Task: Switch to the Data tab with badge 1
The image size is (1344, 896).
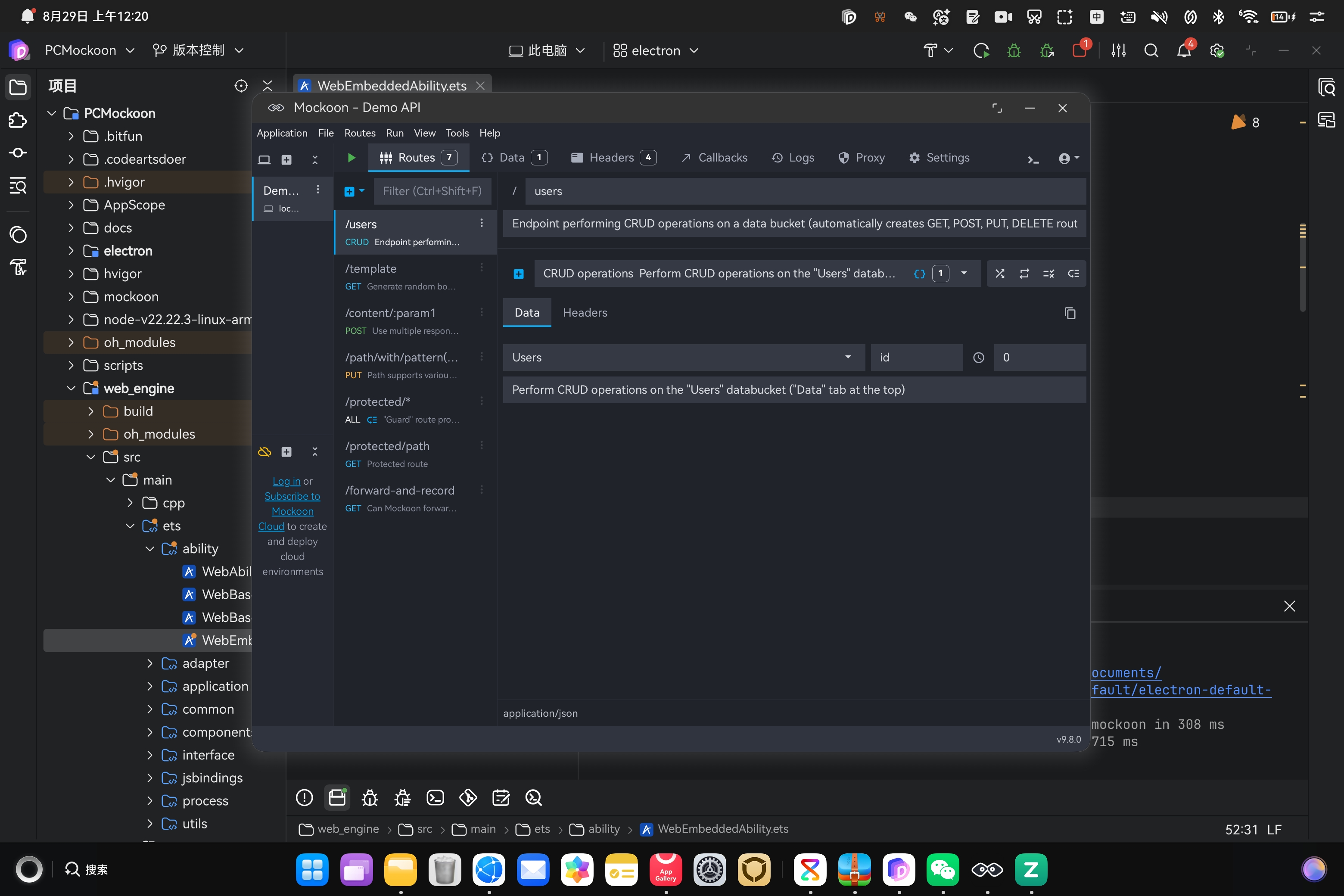Action: (514, 158)
